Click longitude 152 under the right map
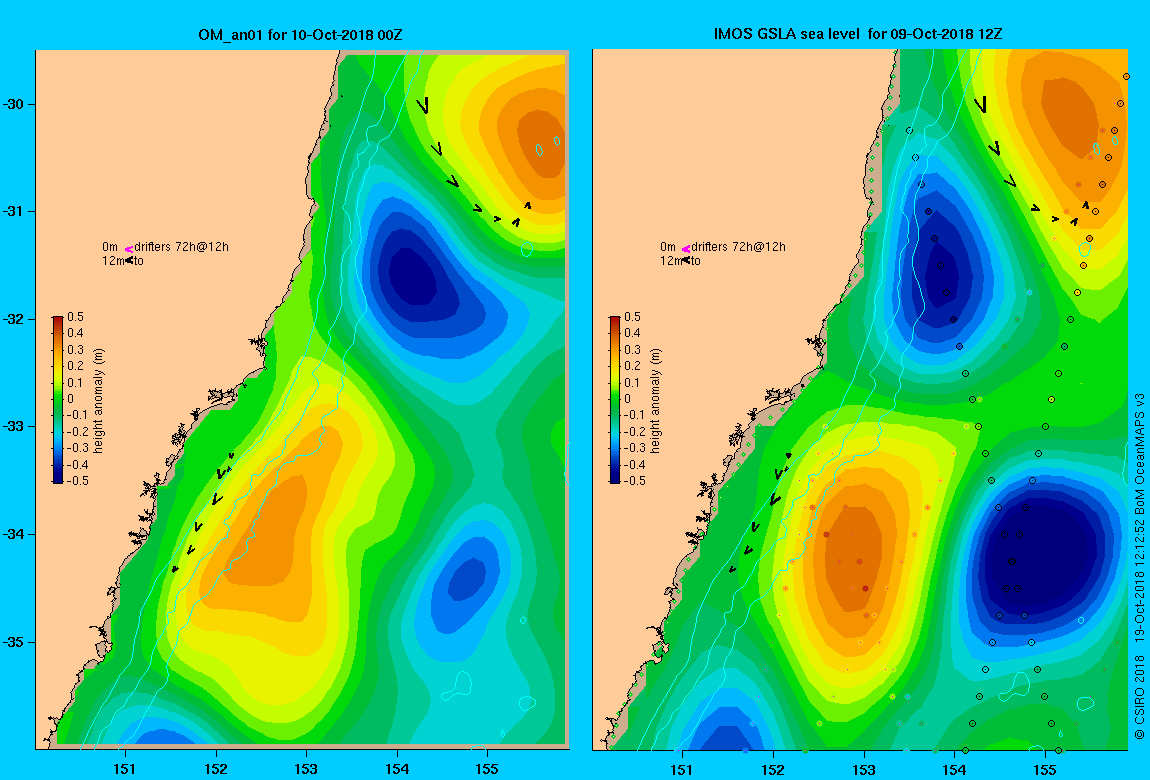Viewport: 1150px width, 780px height. click(x=773, y=769)
